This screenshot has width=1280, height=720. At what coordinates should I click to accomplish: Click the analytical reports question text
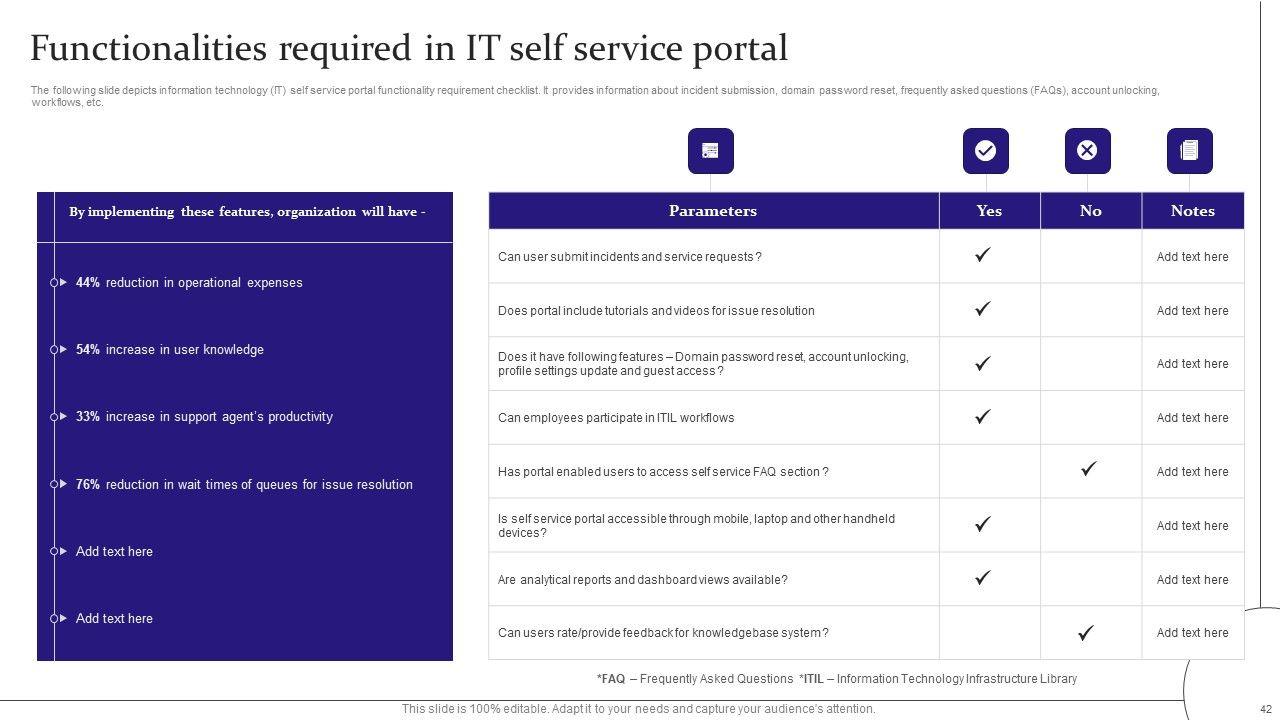642,580
